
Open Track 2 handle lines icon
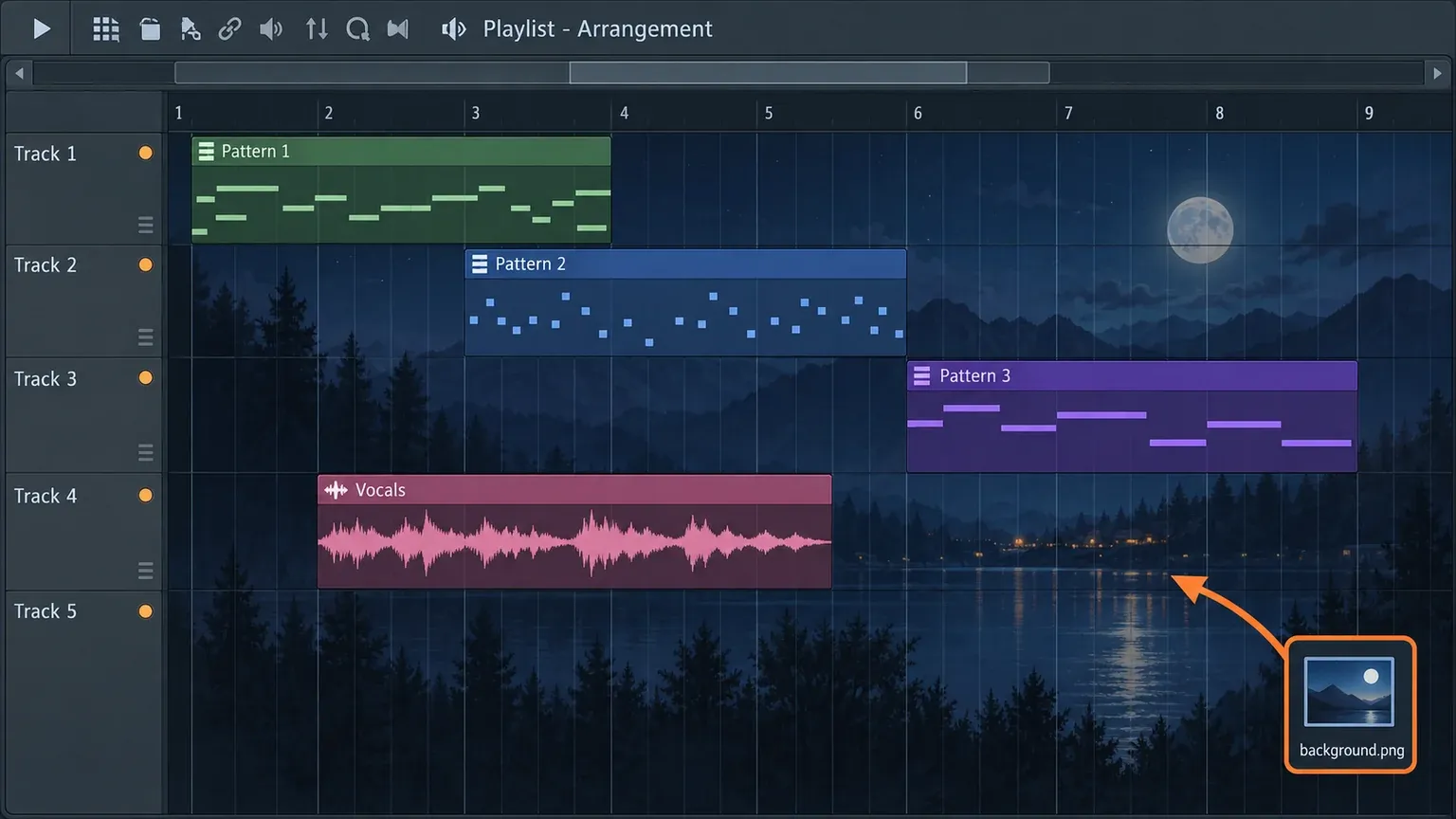(x=145, y=337)
